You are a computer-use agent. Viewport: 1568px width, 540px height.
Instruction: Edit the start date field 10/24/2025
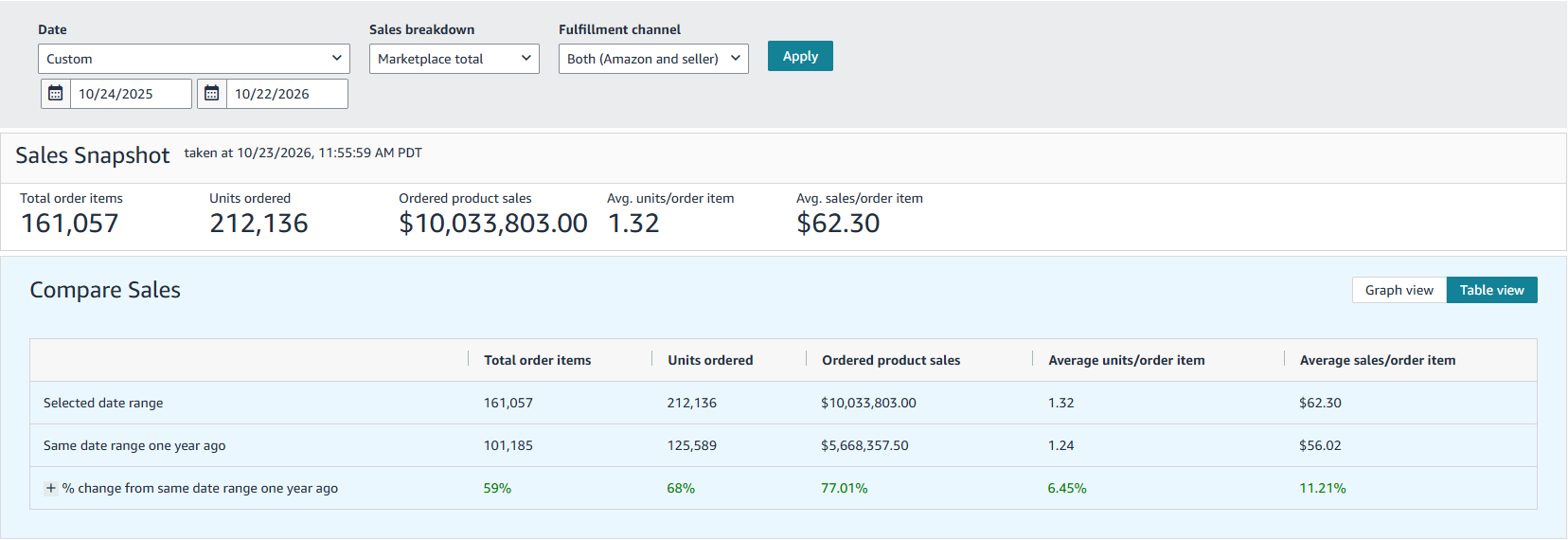tap(131, 94)
